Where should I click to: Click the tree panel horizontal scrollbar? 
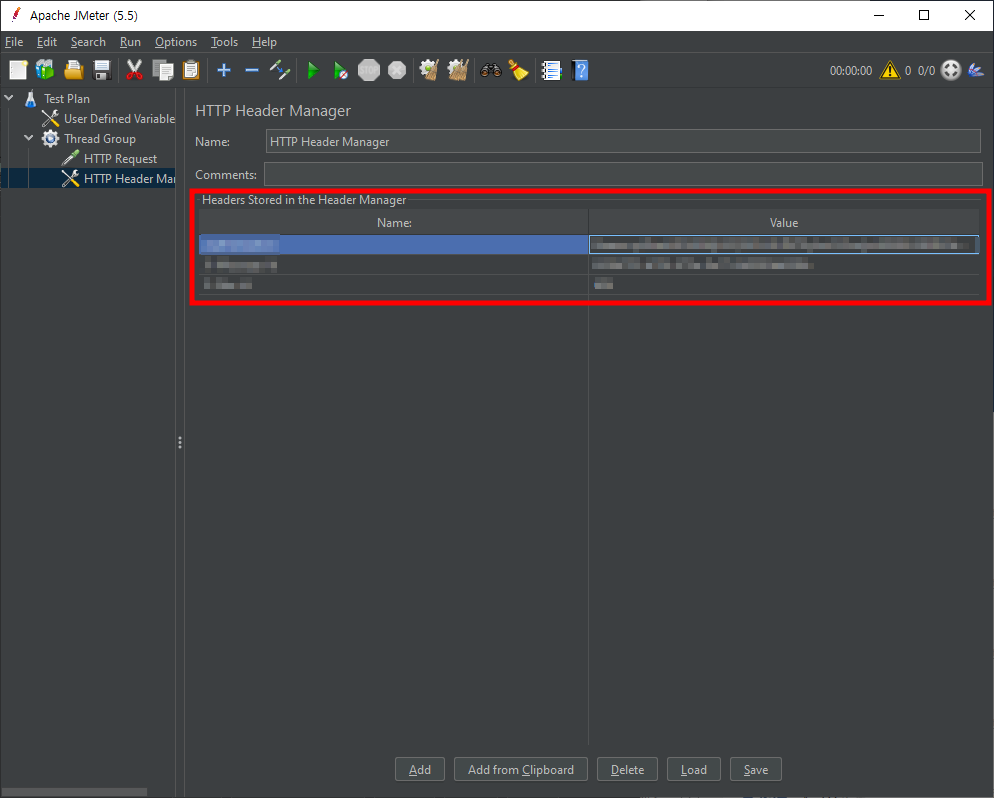74,792
